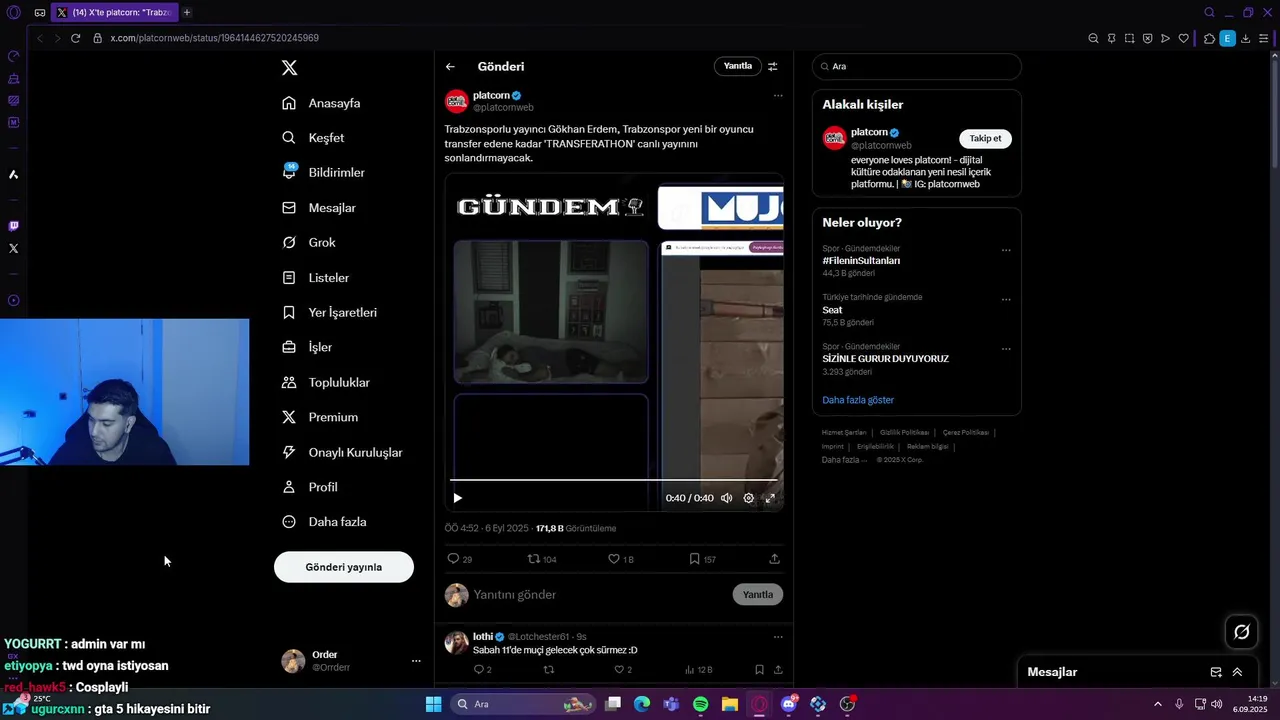Take a snapshot with the snapshot icon
1280x720 pixels.
(x=1129, y=38)
